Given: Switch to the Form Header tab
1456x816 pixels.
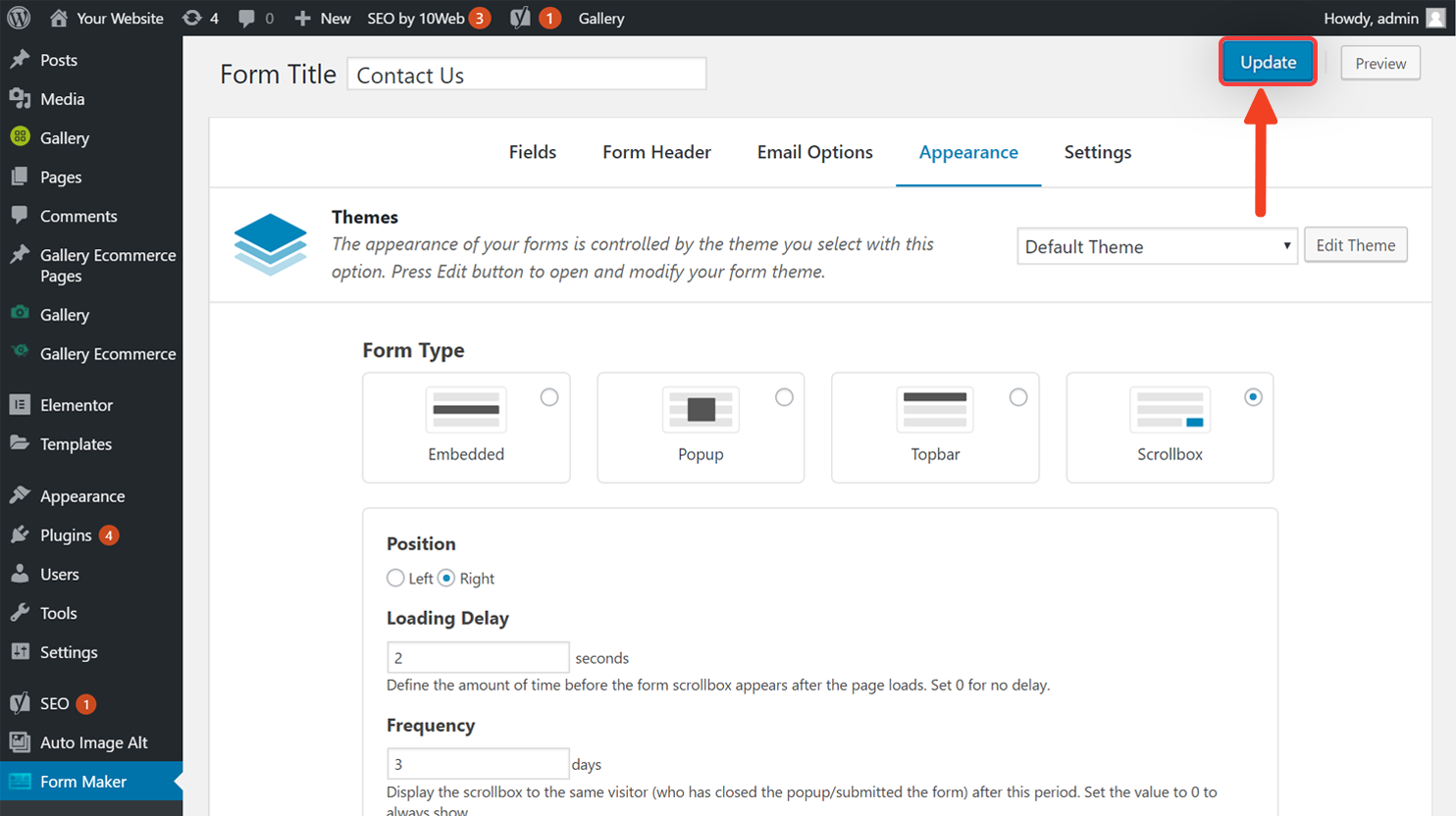Looking at the screenshot, I should click(656, 152).
